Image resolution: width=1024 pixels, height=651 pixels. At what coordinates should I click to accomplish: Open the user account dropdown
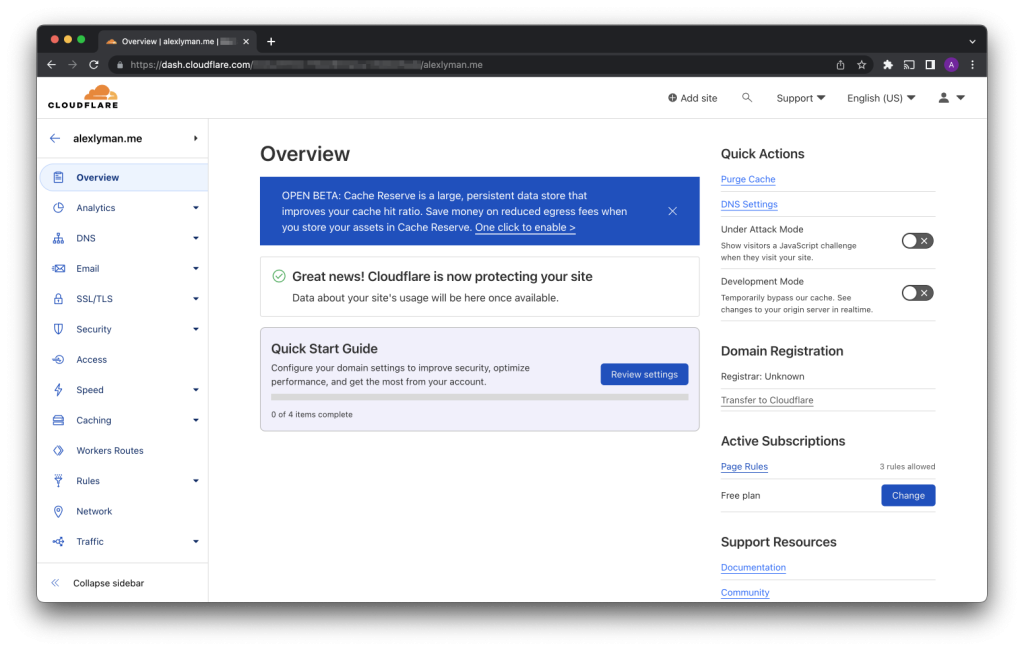950,98
